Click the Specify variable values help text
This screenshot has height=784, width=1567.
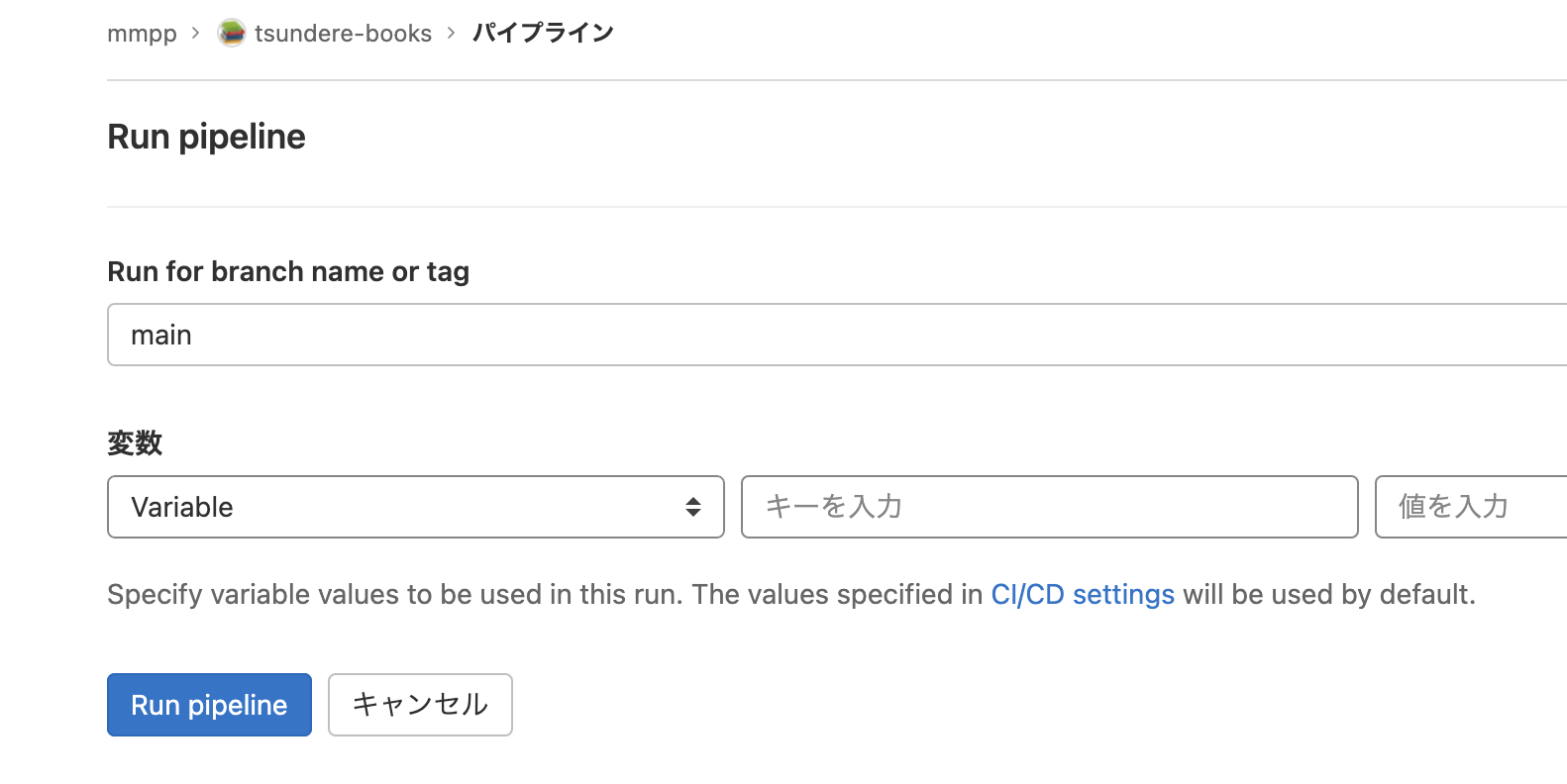click(545, 594)
